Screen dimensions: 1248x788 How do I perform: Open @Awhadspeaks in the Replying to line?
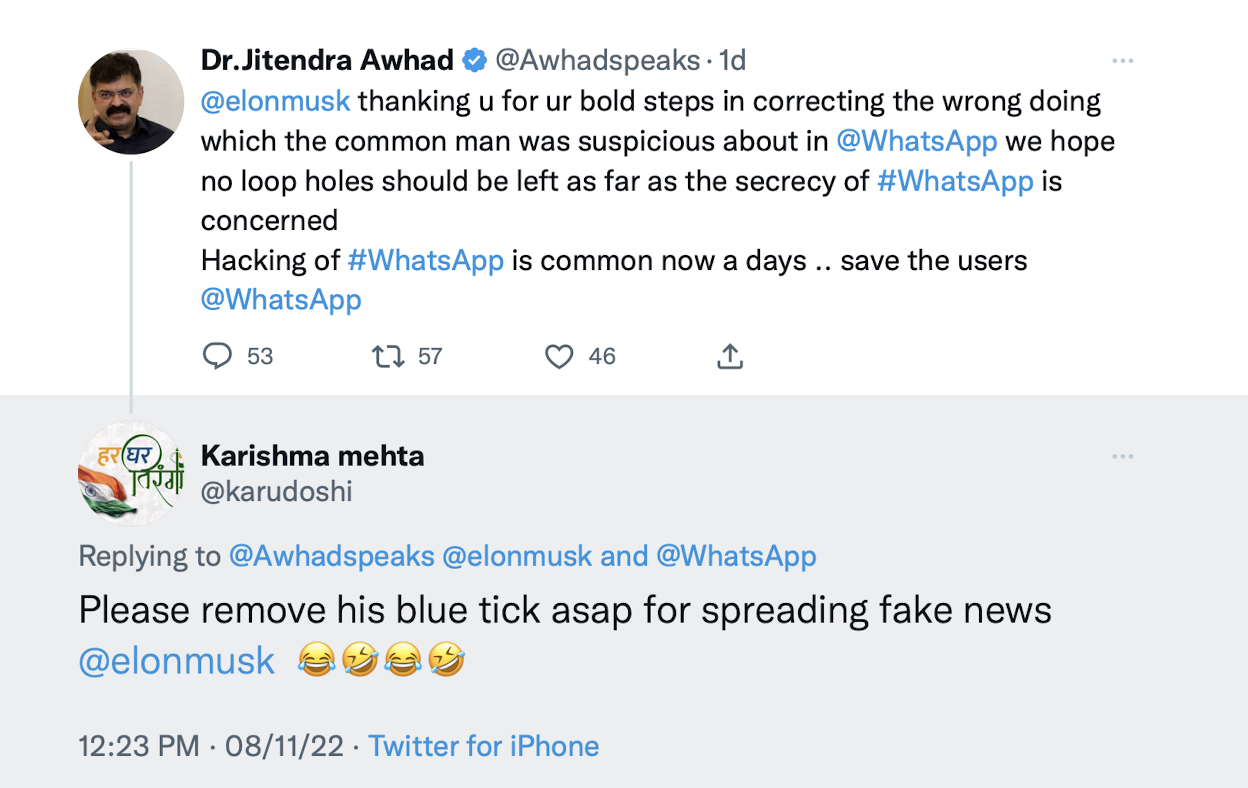point(332,556)
